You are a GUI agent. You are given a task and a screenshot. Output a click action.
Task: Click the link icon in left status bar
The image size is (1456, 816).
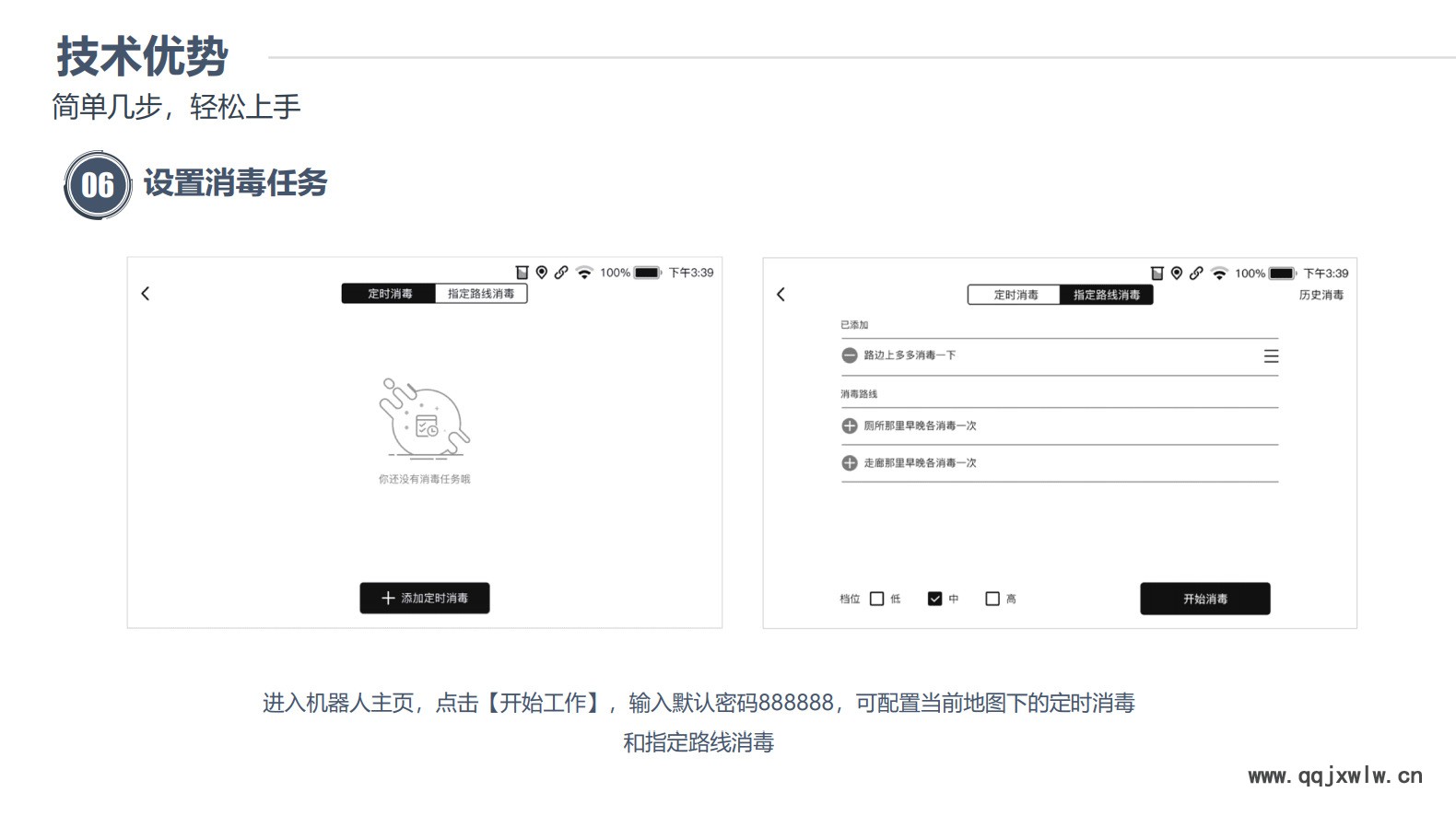(561, 273)
